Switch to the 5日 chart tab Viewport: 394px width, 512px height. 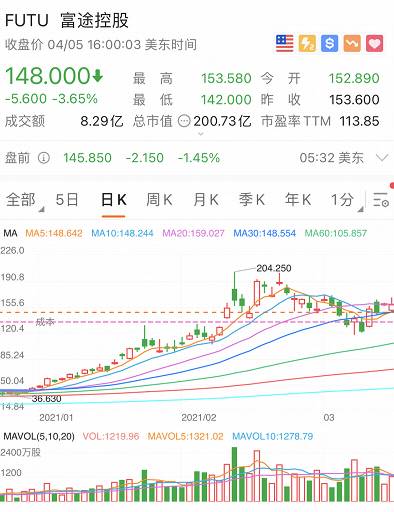[x=67, y=200]
